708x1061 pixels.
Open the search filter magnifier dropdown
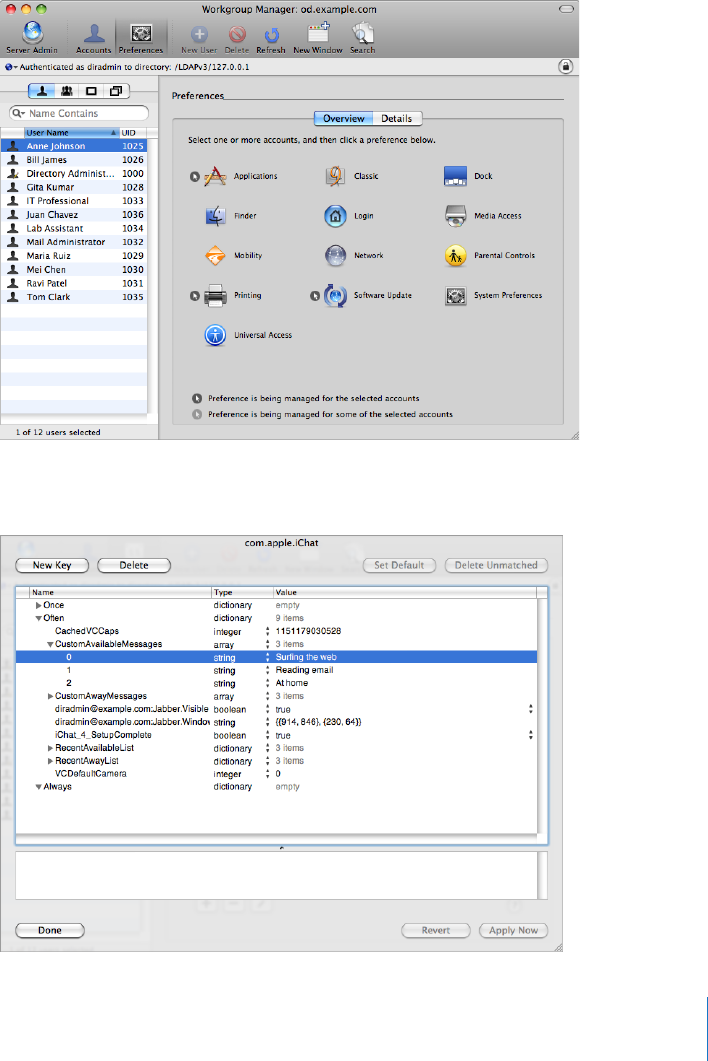18,114
